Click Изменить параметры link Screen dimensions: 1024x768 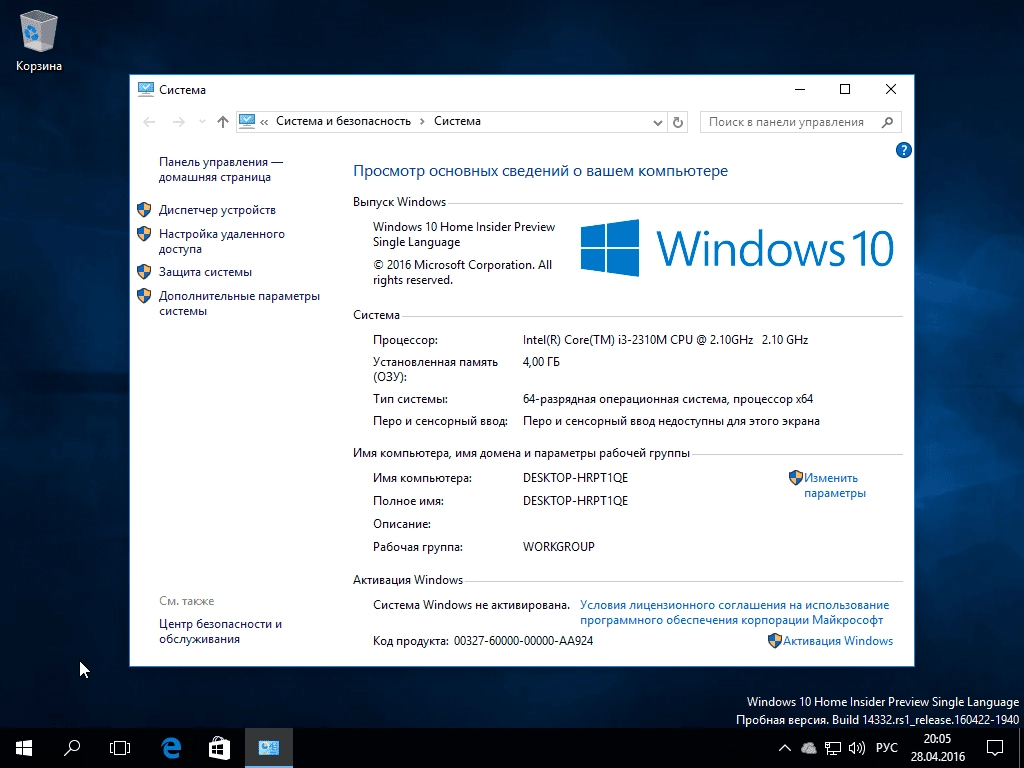pos(834,485)
